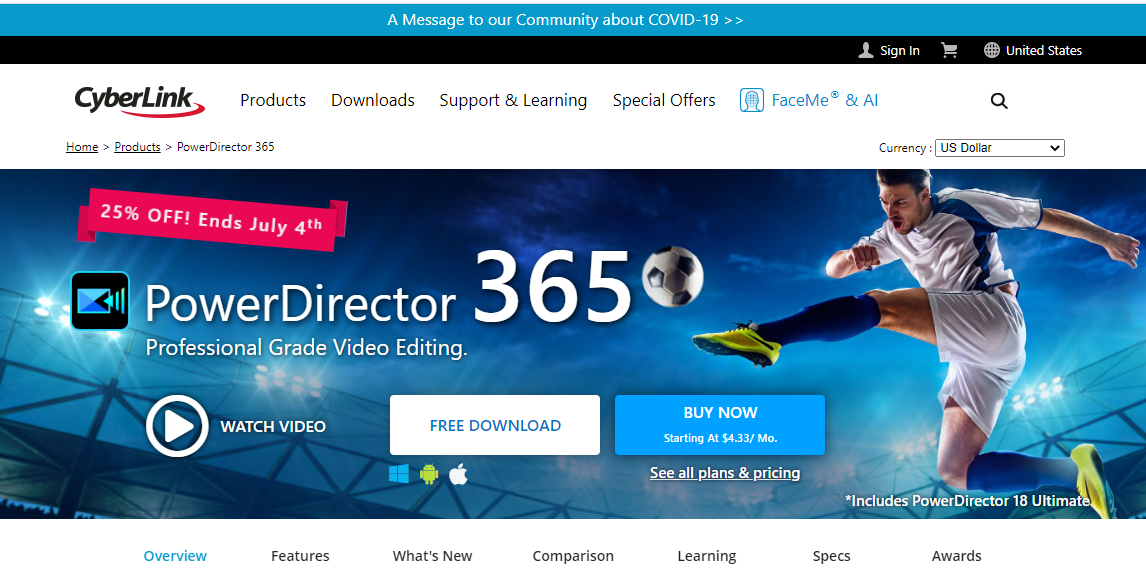
Task: Go to Home breadcrumb link
Action: coord(82,147)
